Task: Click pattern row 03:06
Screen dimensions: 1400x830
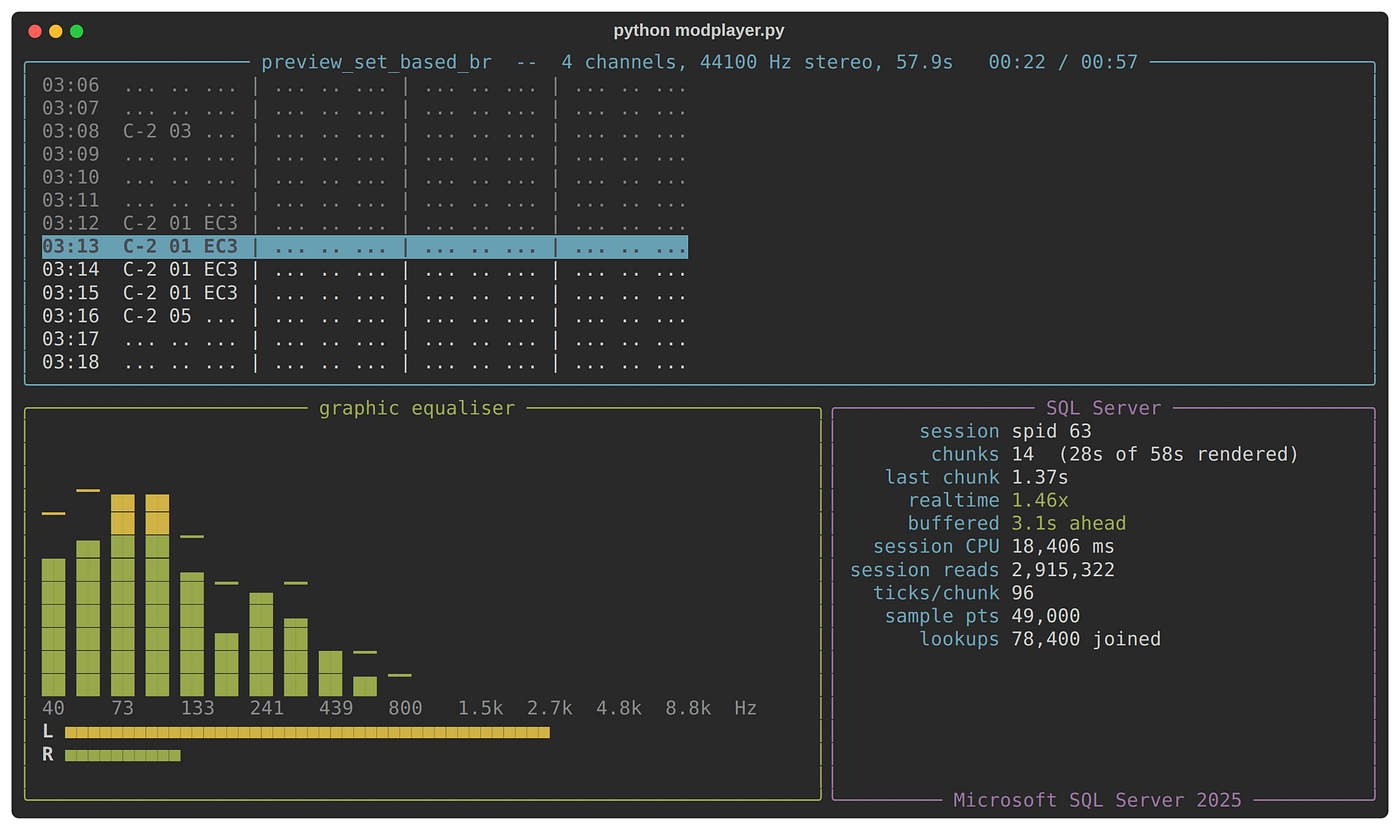Action: click(365, 86)
